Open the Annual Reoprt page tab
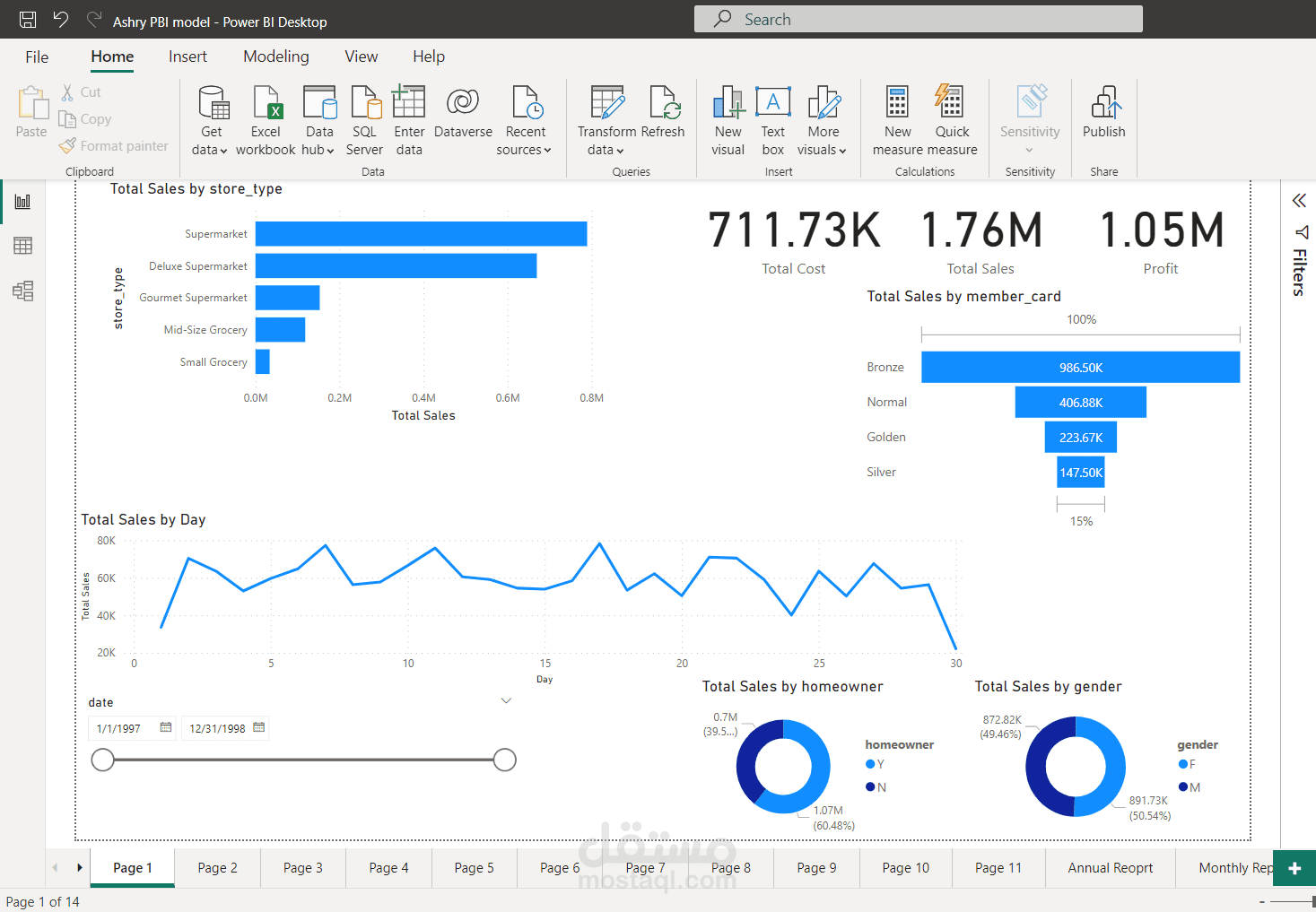The image size is (1316, 912). coord(1110,867)
